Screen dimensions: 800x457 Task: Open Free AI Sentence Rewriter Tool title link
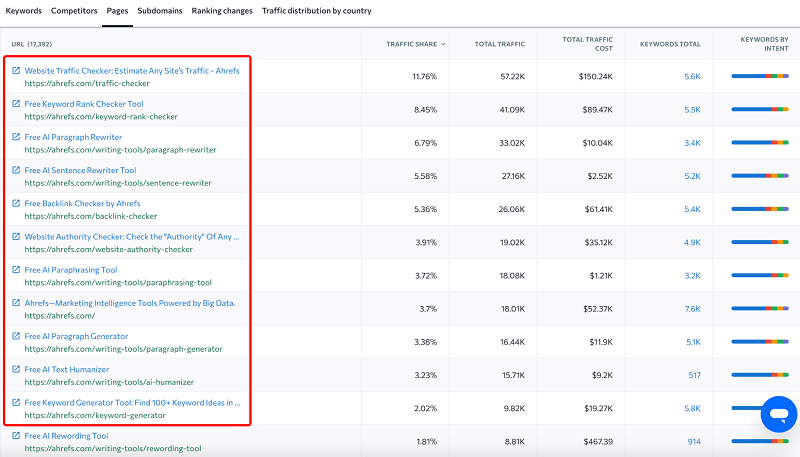point(80,170)
